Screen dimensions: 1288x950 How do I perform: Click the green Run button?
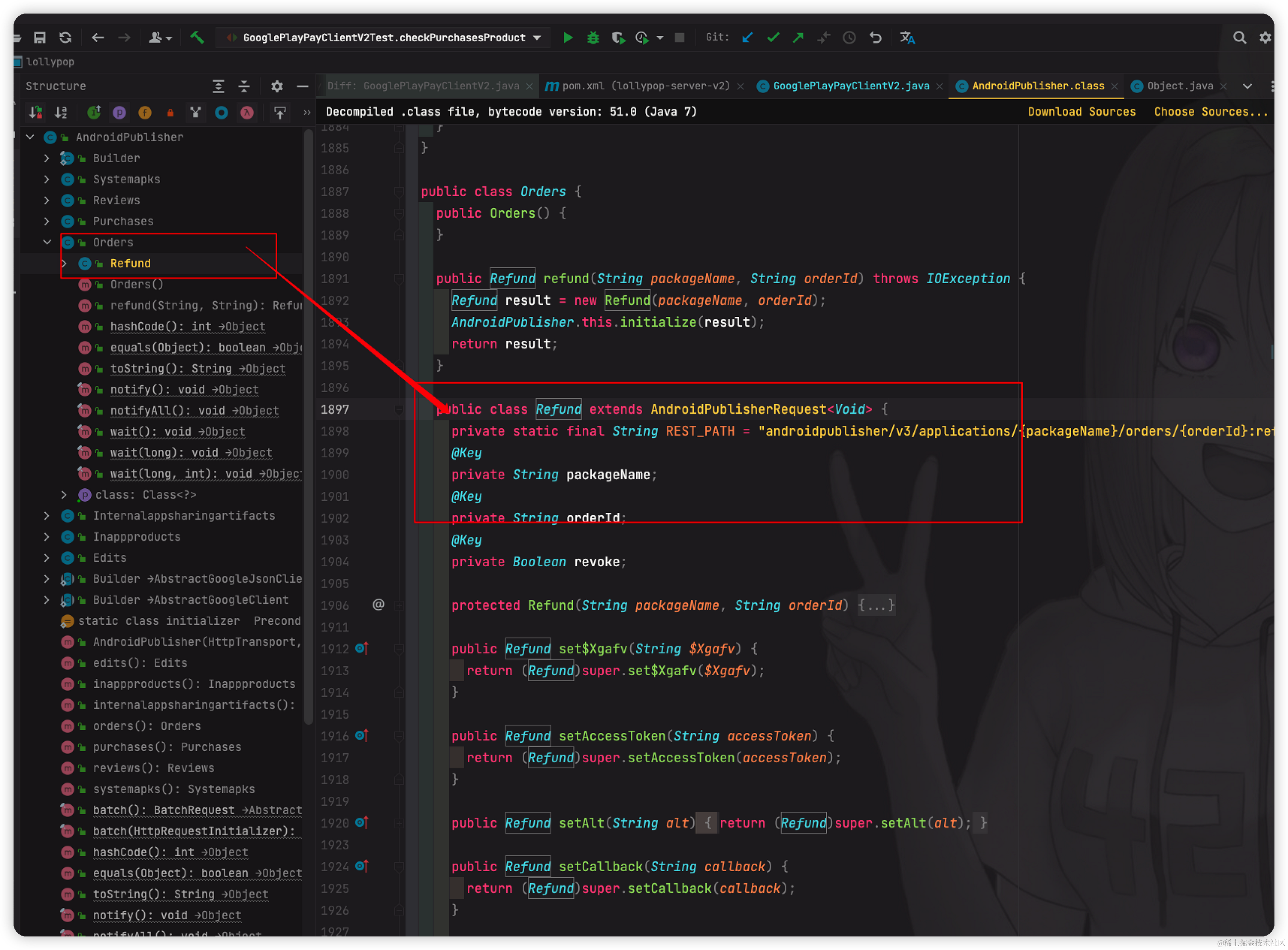point(568,38)
